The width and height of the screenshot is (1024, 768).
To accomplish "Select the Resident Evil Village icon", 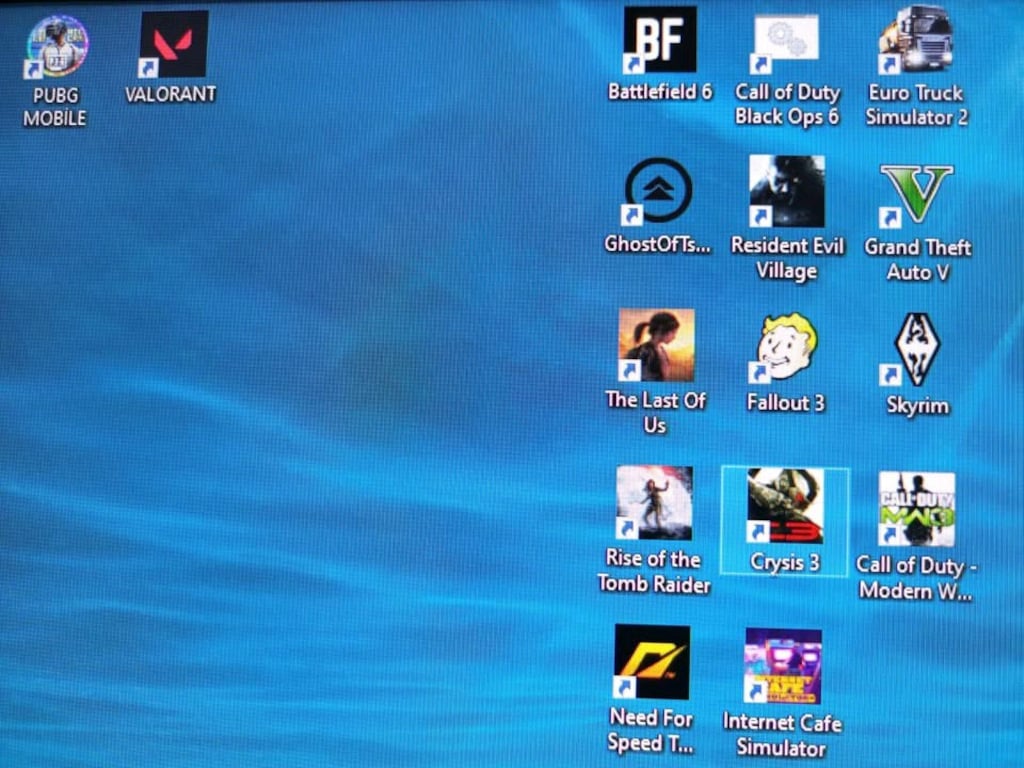I will pyautogui.click(x=786, y=191).
